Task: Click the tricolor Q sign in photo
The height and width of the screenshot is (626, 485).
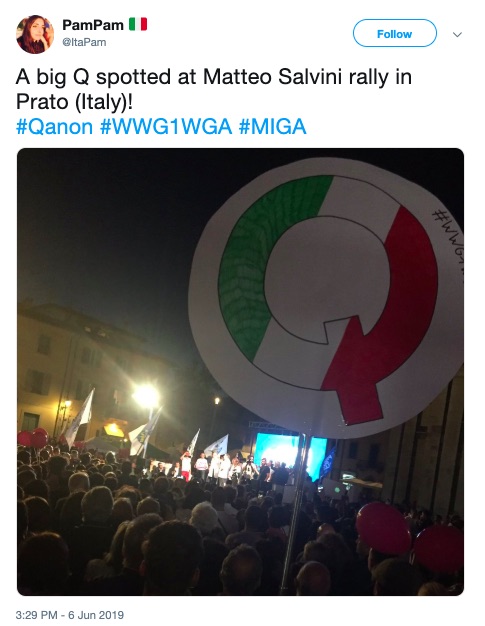Action: point(327,295)
